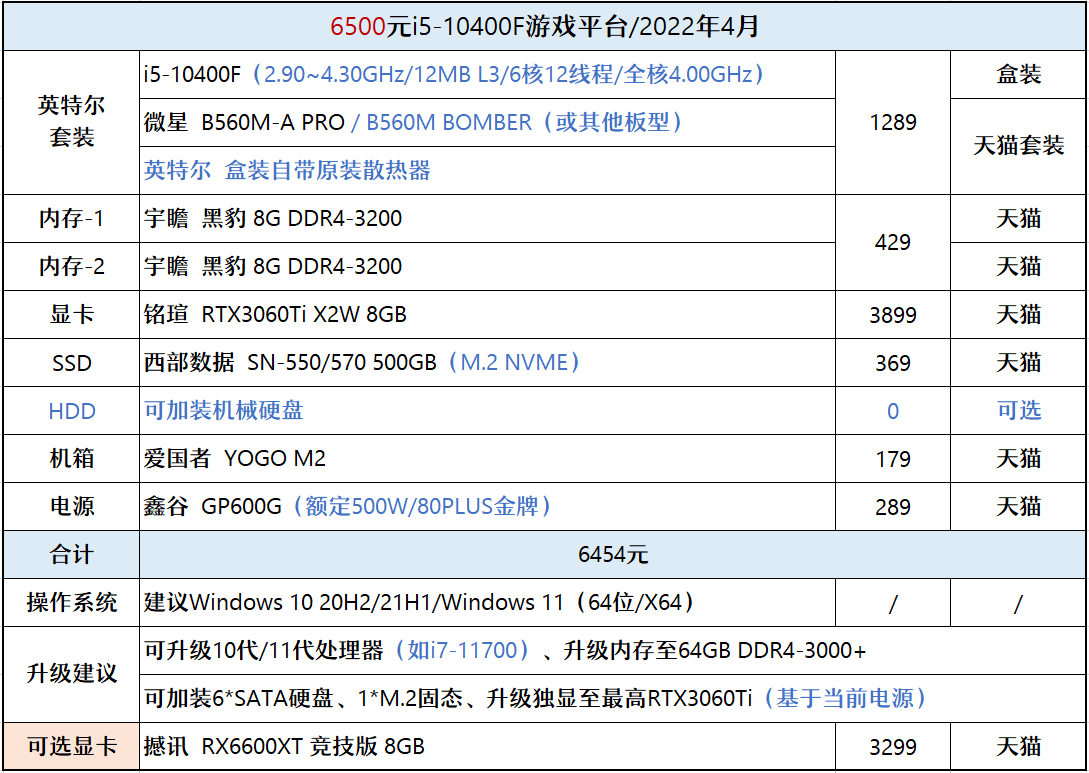Click the 盒装 cell

[x=1018, y=74]
